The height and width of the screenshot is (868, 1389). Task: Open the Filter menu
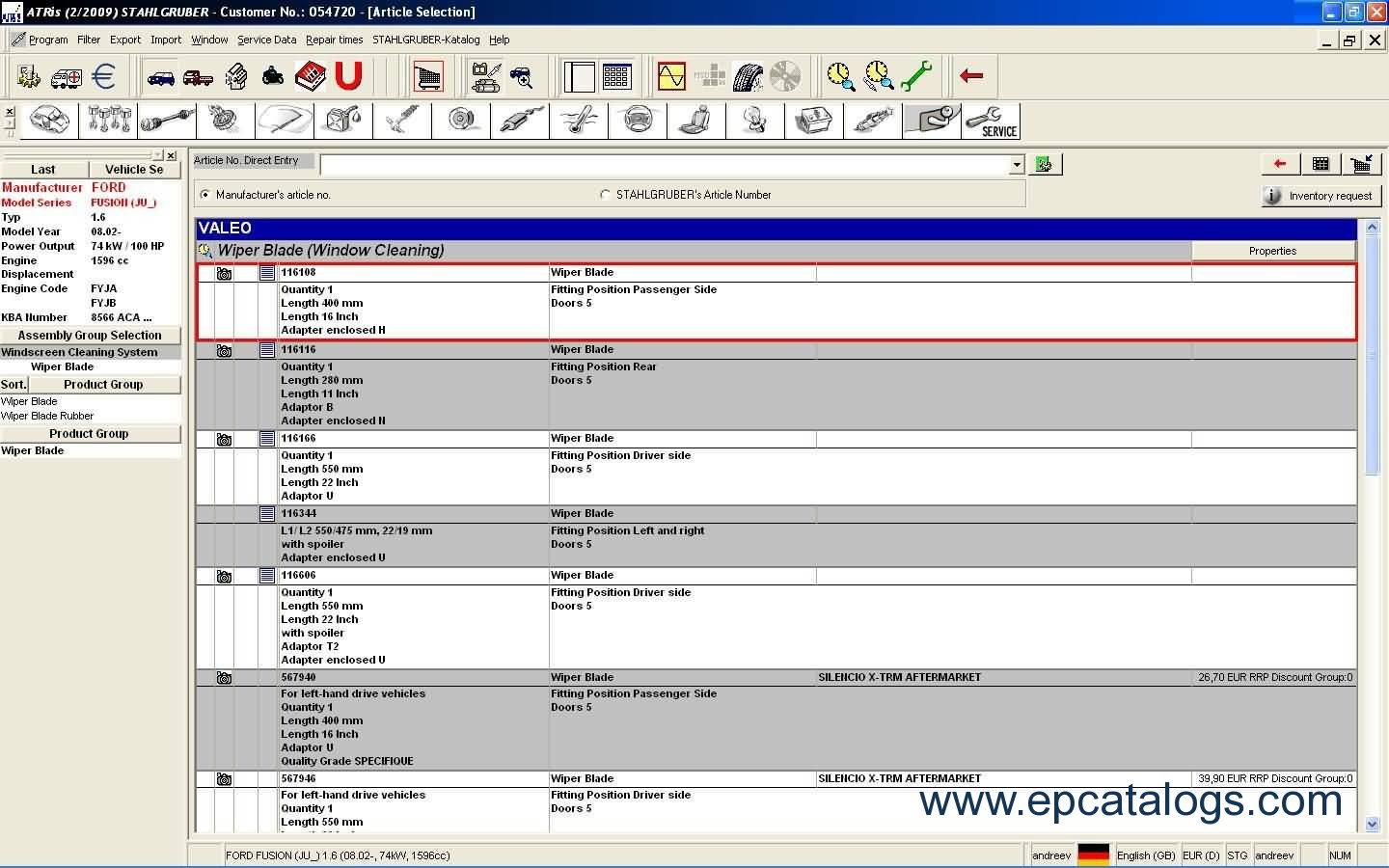pyautogui.click(x=89, y=40)
